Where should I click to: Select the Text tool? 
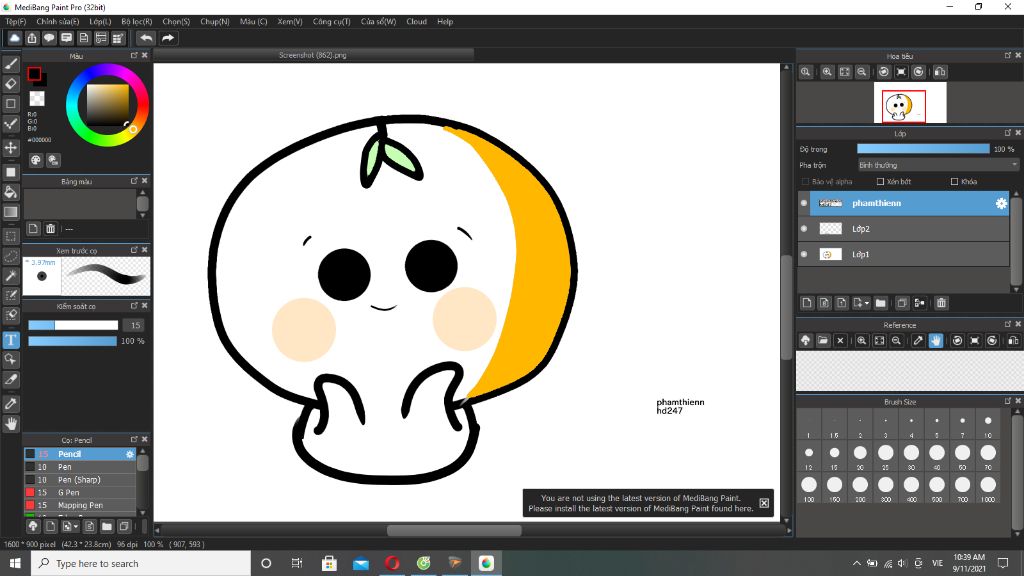(x=11, y=340)
